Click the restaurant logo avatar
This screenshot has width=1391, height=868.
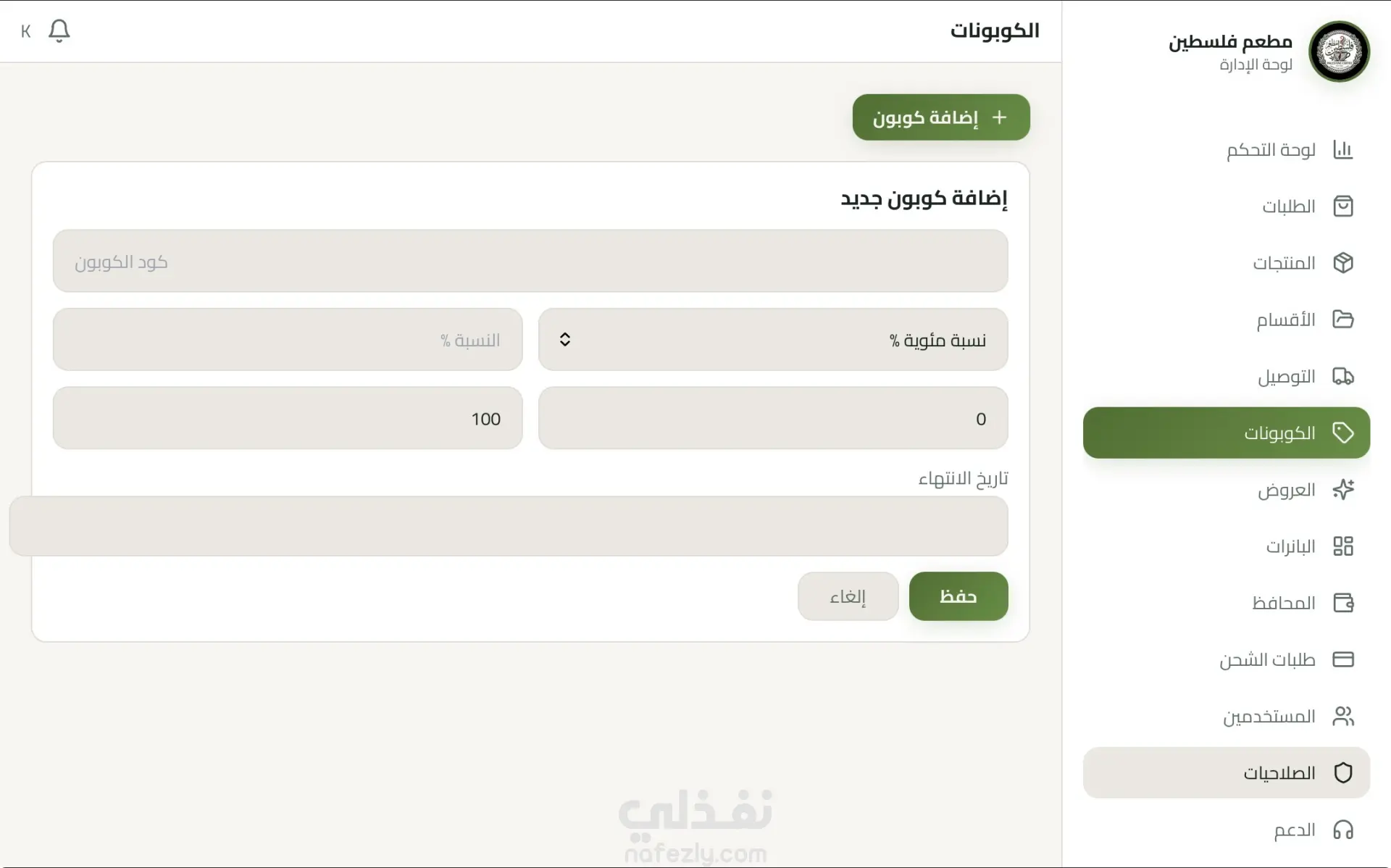point(1339,51)
